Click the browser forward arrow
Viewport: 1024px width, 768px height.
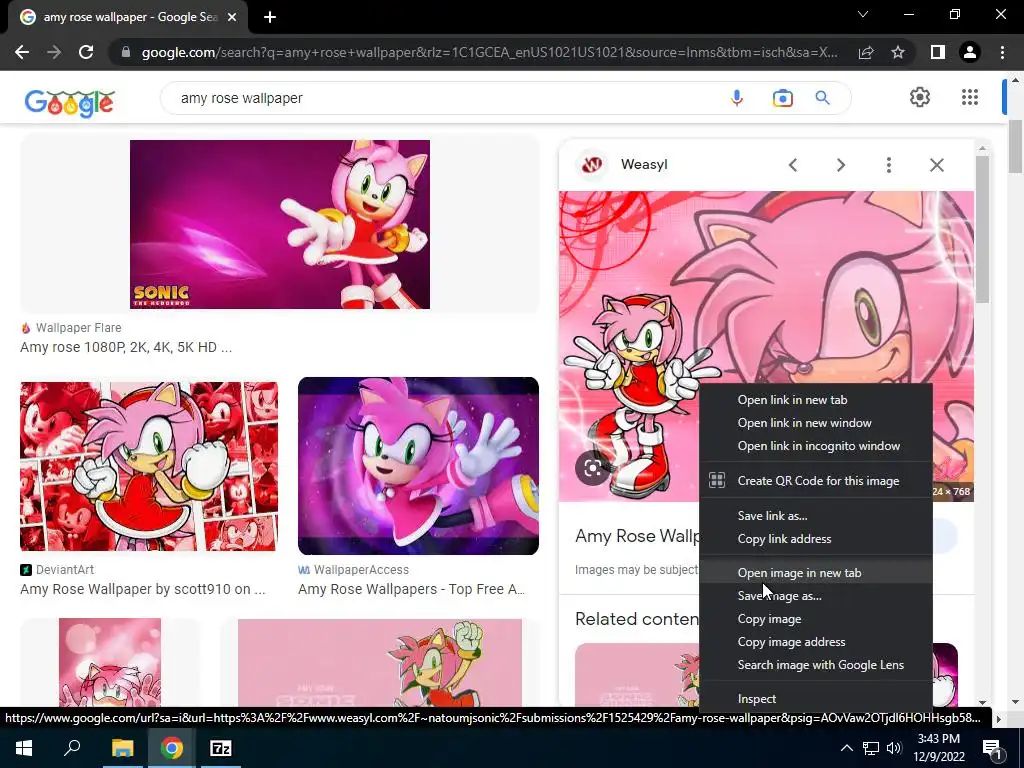pyautogui.click(x=54, y=52)
